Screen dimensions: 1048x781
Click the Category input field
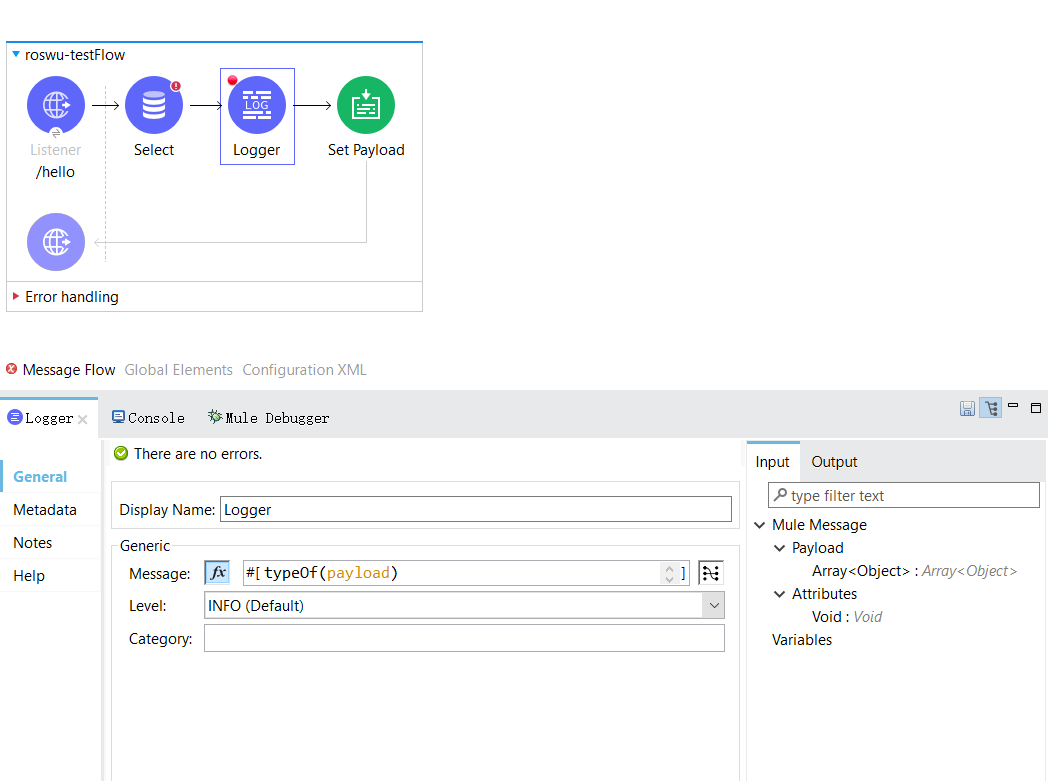[464, 638]
